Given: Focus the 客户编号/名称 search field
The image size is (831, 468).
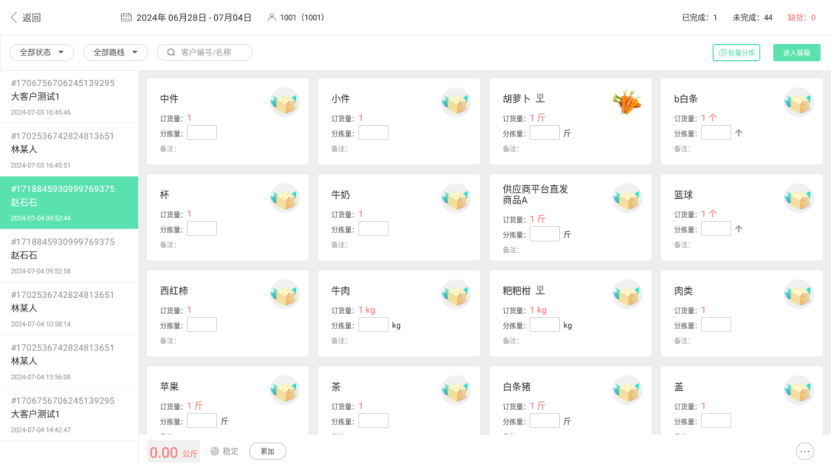Looking at the screenshot, I should (x=205, y=52).
